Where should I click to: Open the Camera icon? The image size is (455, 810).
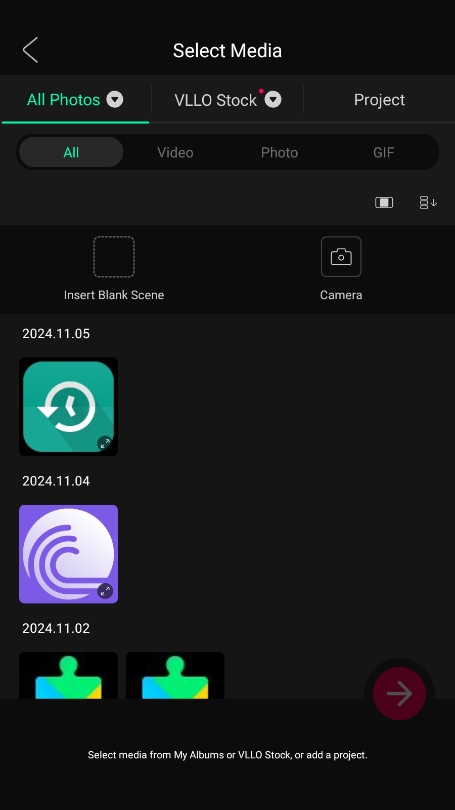(341, 257)
